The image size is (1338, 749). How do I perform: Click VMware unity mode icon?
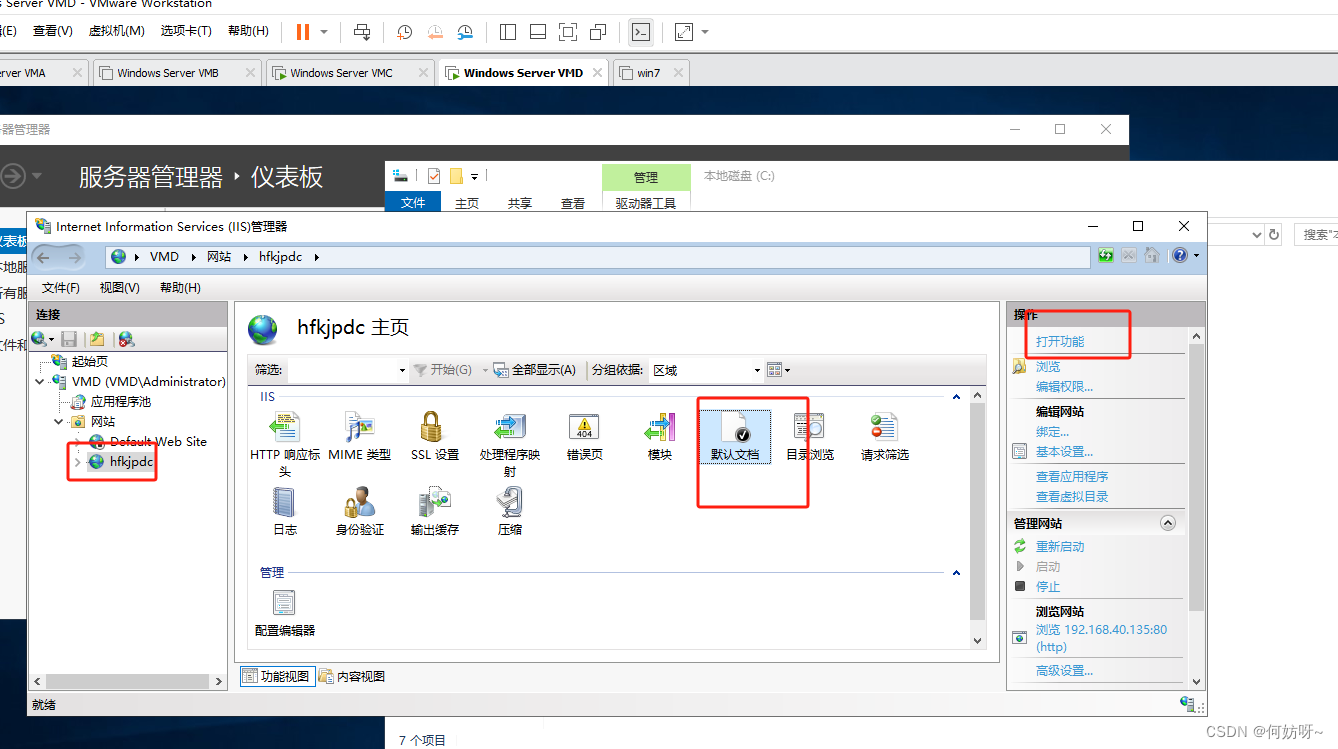[x=598, y=32]
